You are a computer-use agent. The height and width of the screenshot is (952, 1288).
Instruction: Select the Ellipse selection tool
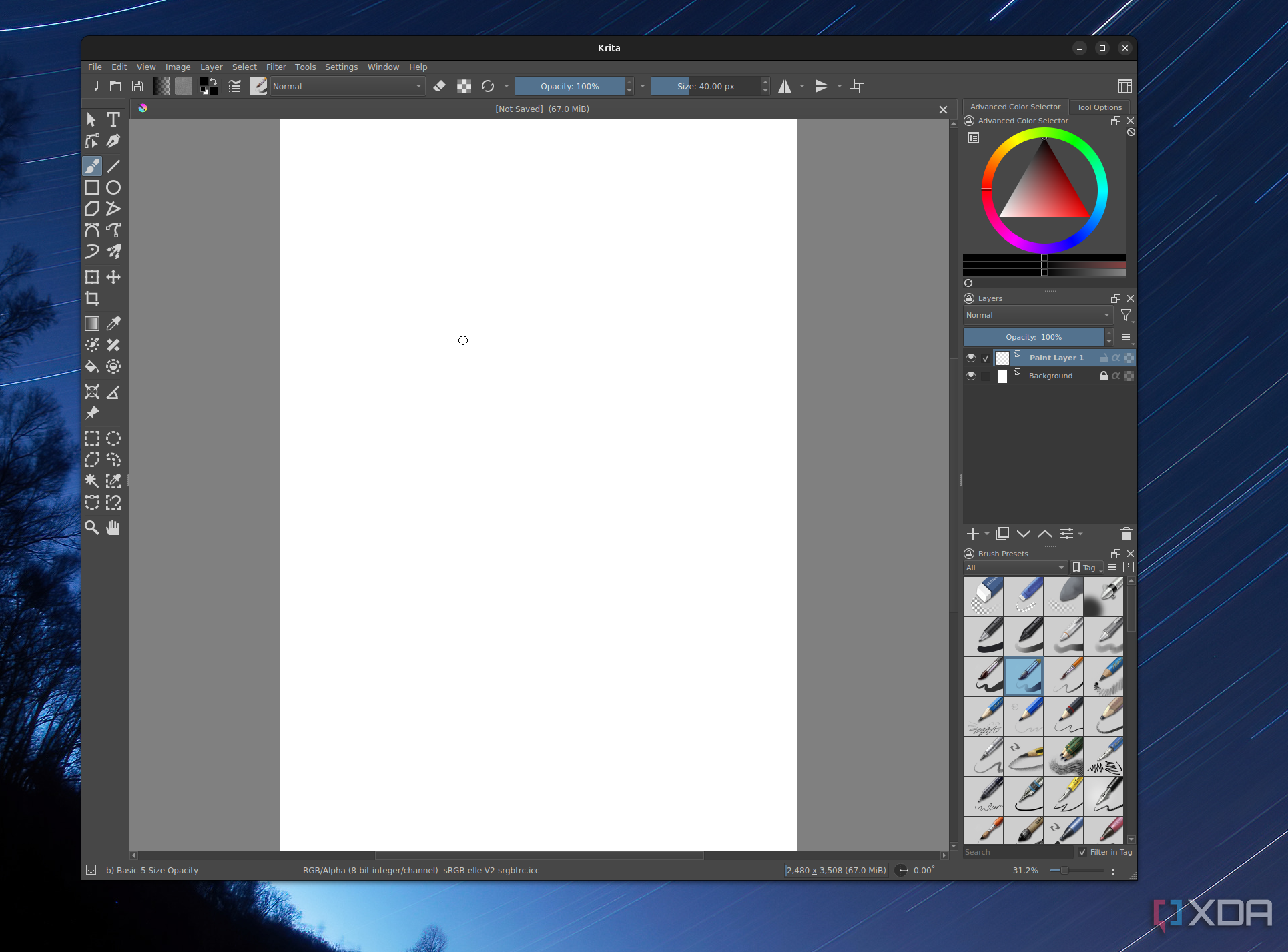pos(114,437)
